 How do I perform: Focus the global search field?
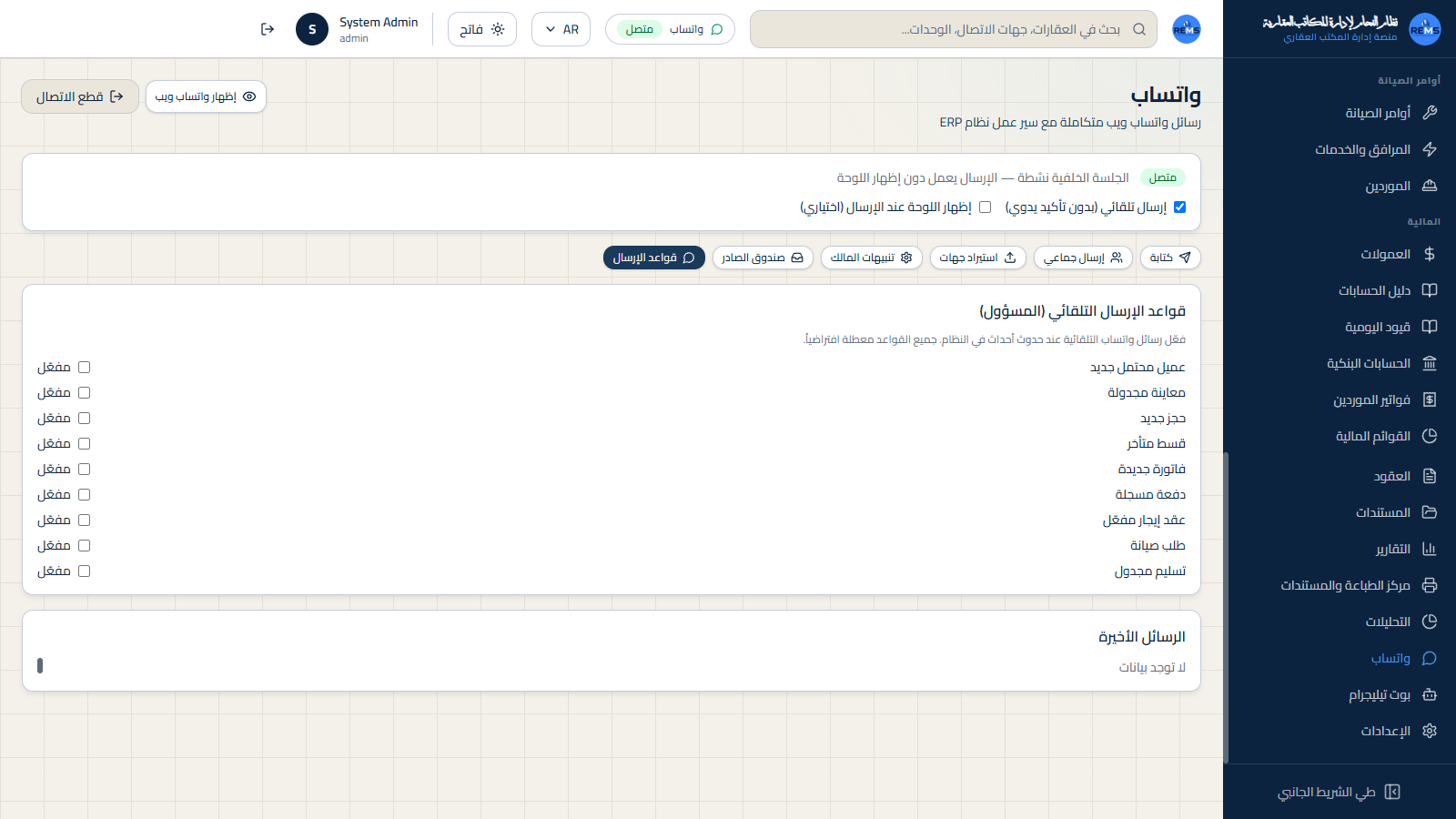[x=954, y=29]
